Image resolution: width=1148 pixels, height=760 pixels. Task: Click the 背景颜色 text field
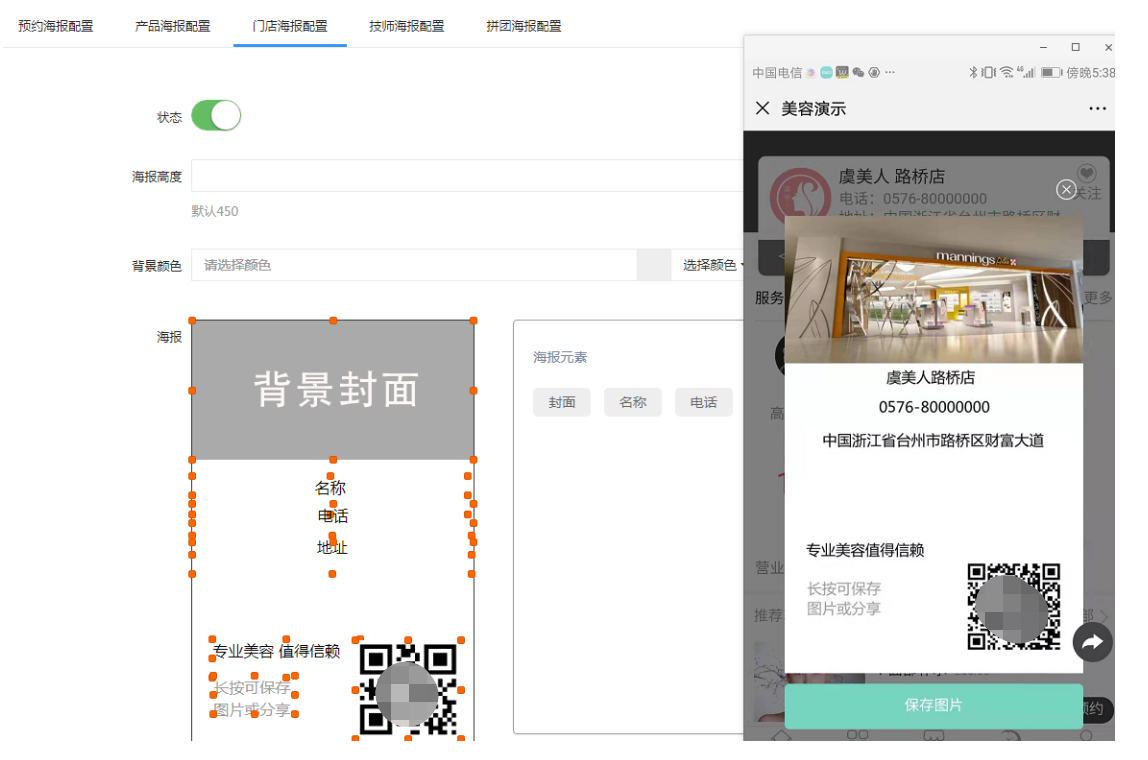[414, 265]
